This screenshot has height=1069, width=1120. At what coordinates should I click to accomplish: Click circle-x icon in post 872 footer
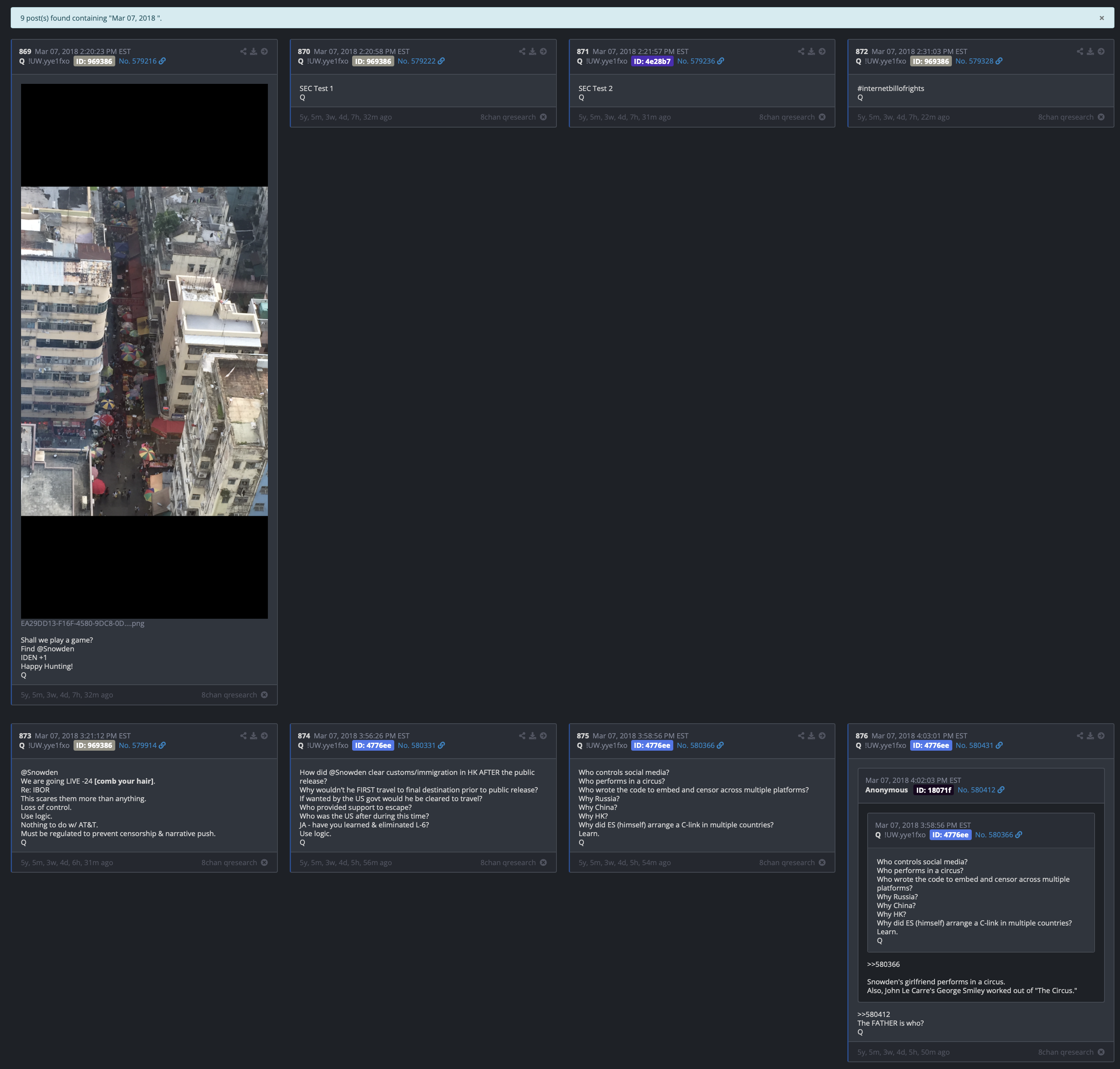[1101, 117]
